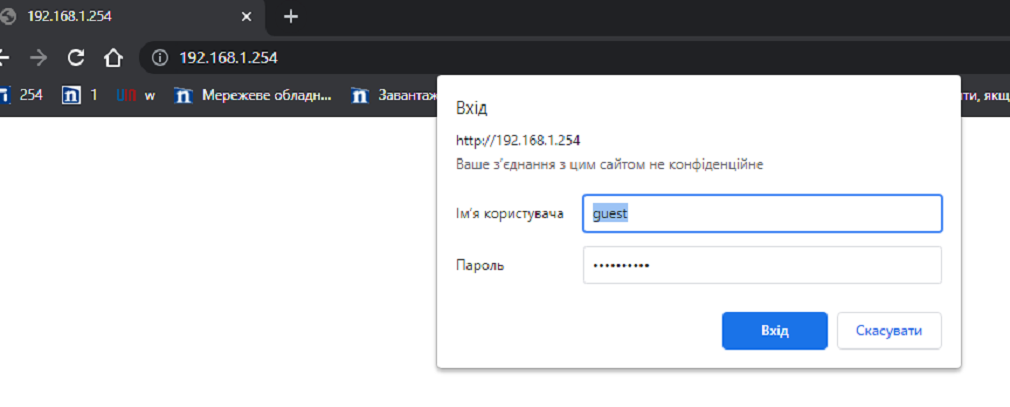Viewport: 1010px width, 407px height.
Task: Click the "Пароль" password field
Action: point(762,265)
